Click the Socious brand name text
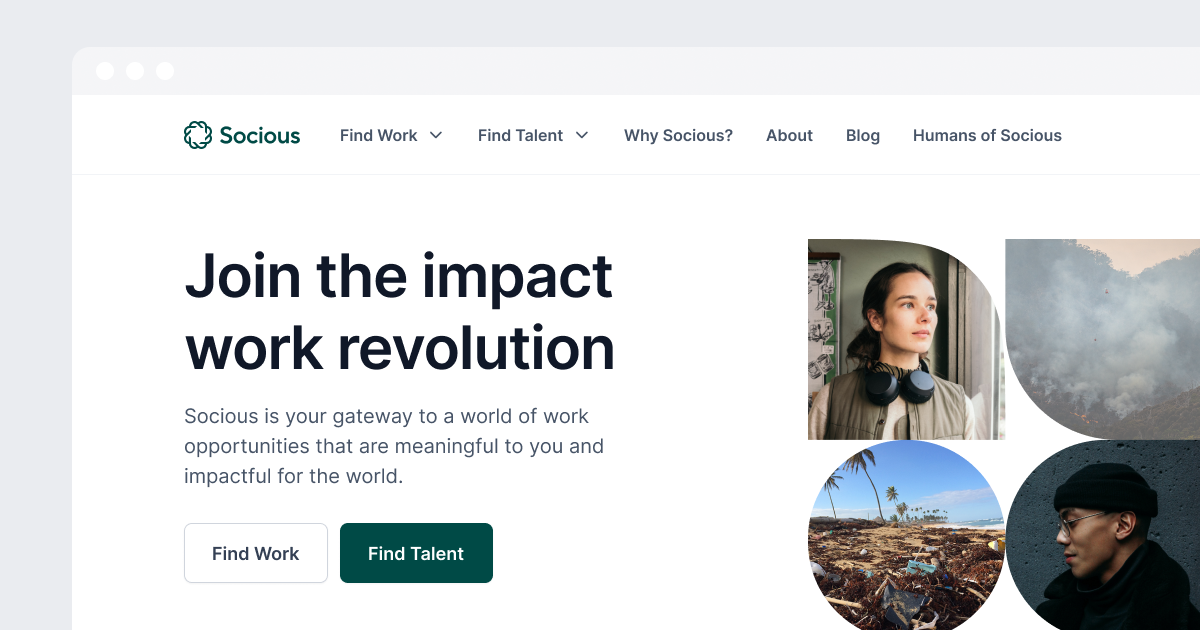Image resolution: width=1200 pixels, height=630 pixels. coord(260,135)
